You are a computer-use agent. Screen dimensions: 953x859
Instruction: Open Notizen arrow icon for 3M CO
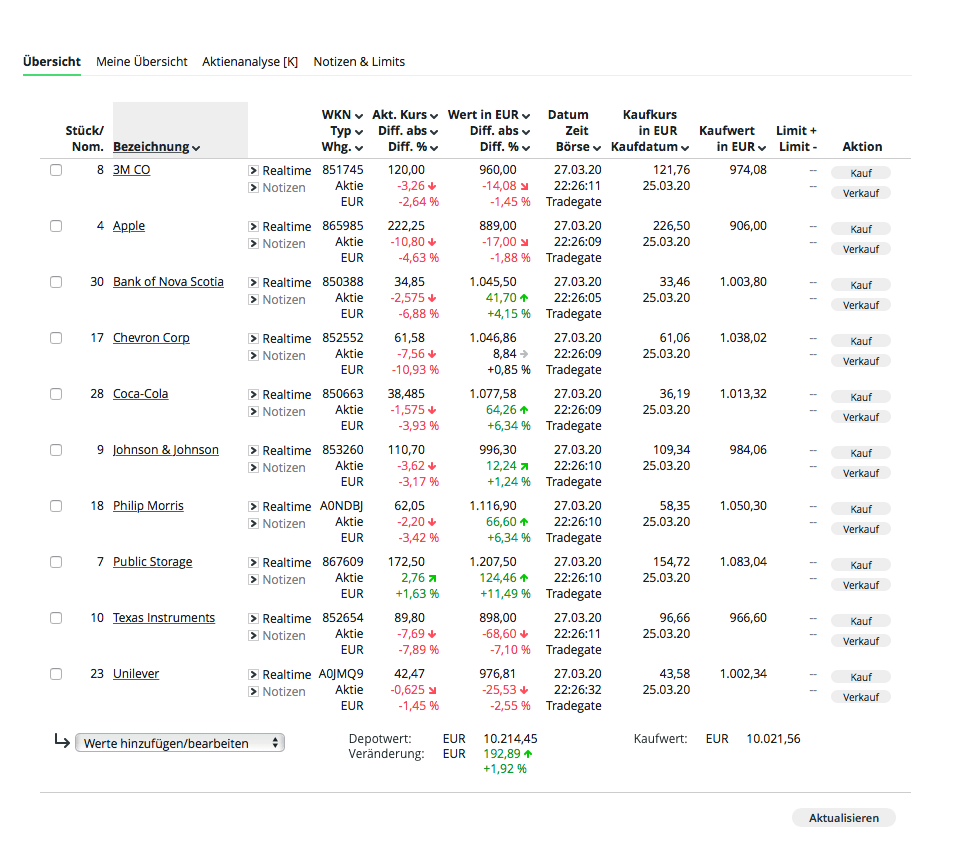(253, 188)
